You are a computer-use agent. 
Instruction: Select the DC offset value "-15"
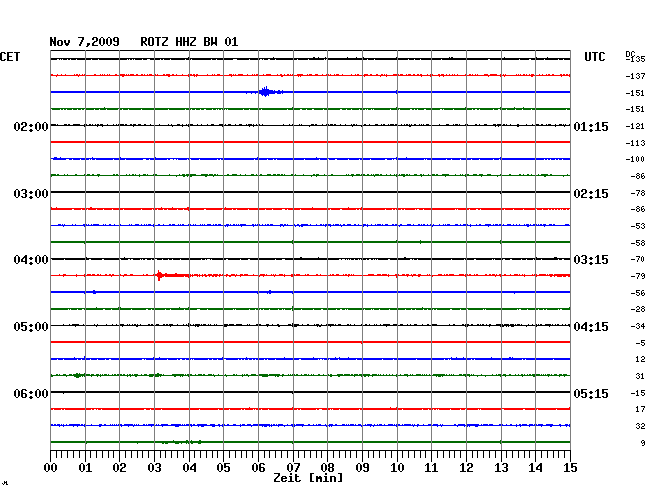coord(638,393)
